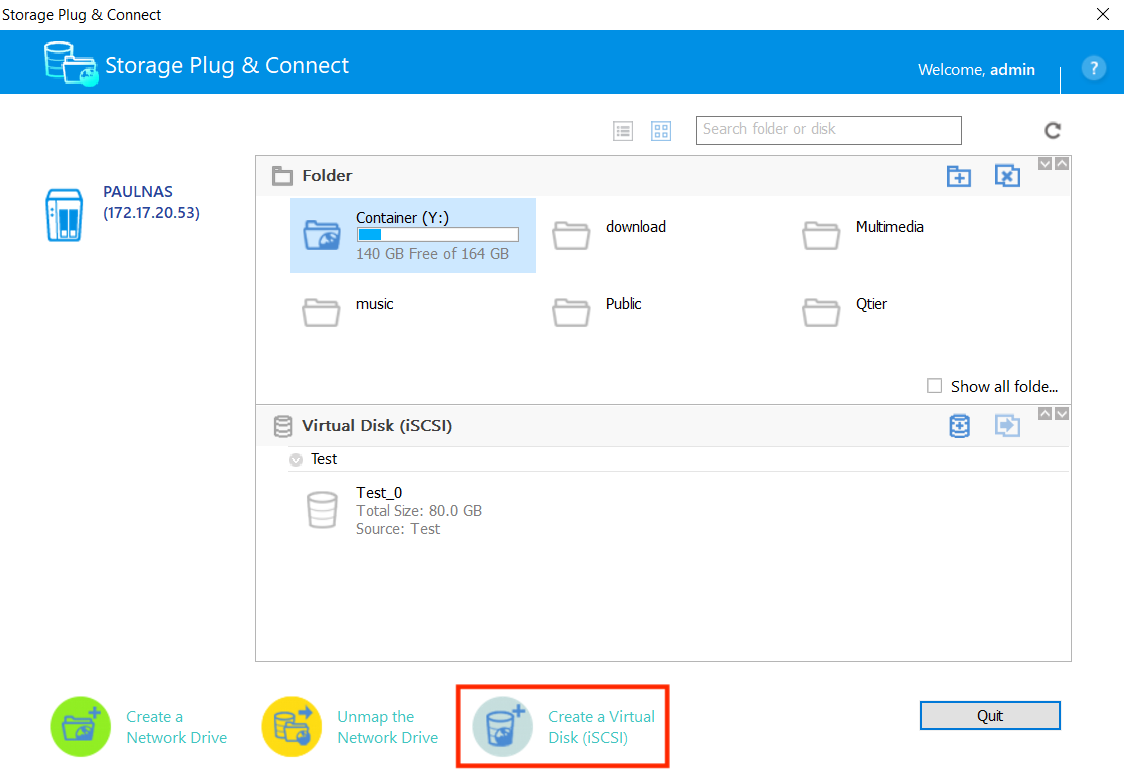
Task: Click the add virtual disk icon
Action: (x=959, y=426)
